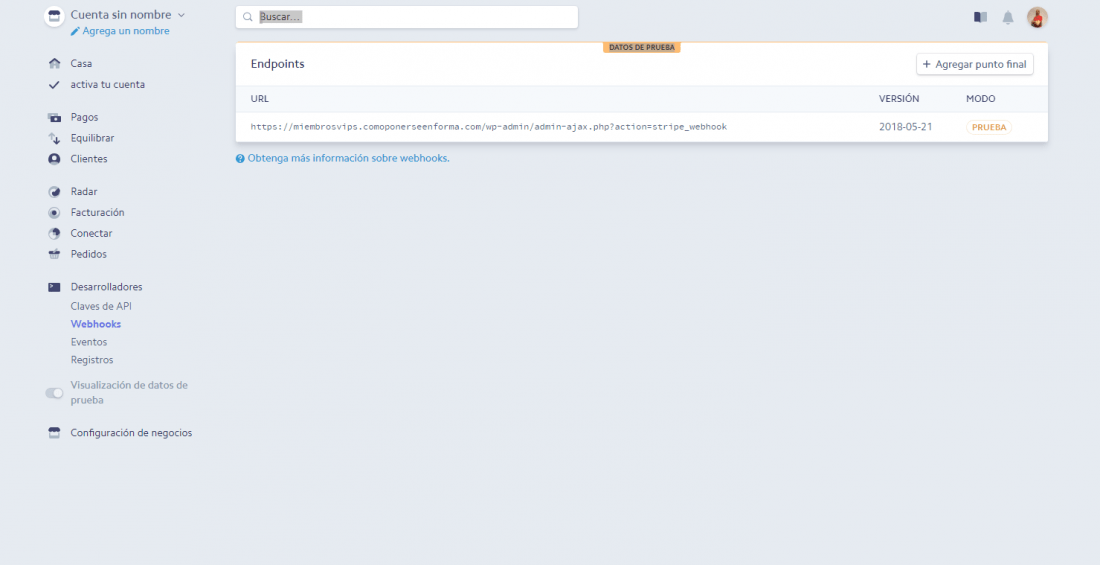Click the checkmark icon beside activa tu cuenta
The image size is (1100, 565).
pyautogui.click(x=54, y=84)
